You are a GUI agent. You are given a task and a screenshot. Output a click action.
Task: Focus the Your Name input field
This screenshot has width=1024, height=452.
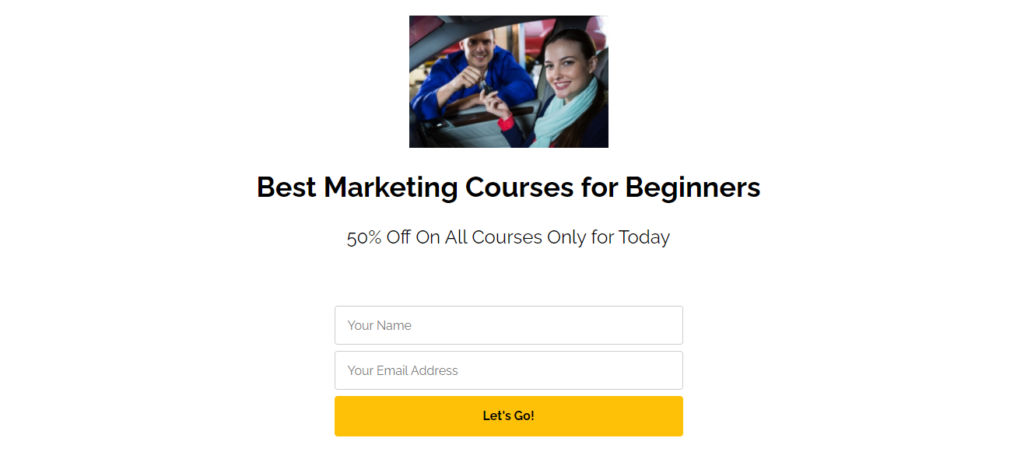[x=509, y=325]
